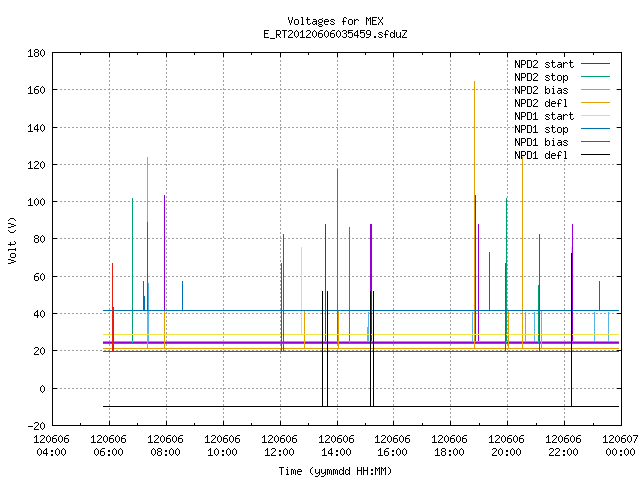Click the red spike near 83 V after 12:00
The image size is (640, 480).
coord(284,292)
